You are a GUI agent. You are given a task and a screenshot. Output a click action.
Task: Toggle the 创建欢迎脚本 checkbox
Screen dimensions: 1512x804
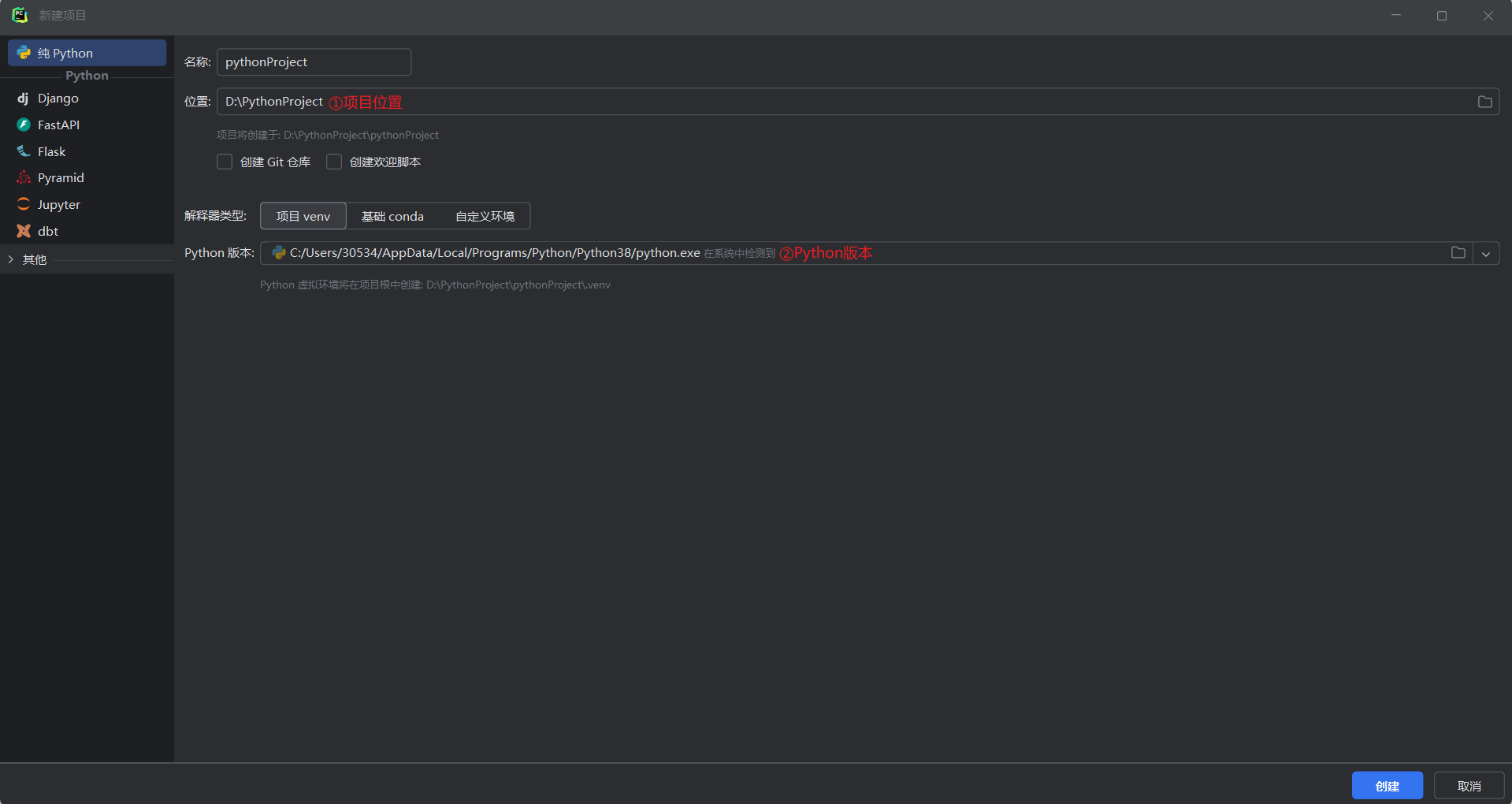point(334,162)
